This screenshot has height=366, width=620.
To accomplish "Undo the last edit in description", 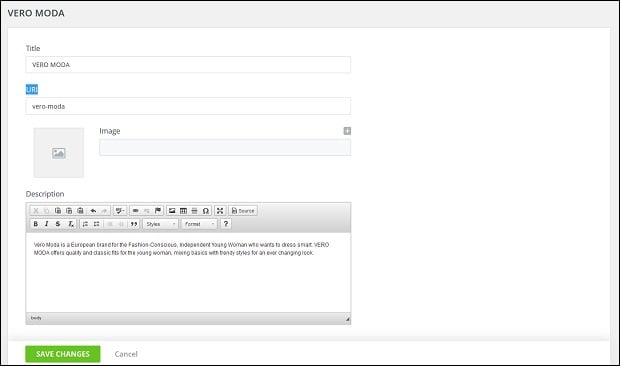I will pyautogui.click(x=93, y=211).
